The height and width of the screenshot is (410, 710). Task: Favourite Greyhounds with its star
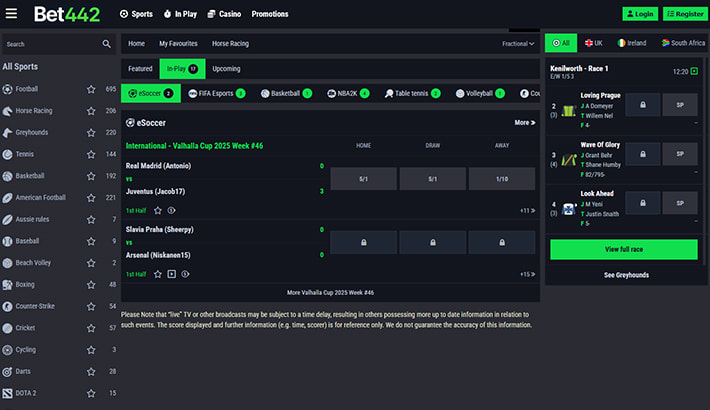pyautogui.click(x=91, y=133)
